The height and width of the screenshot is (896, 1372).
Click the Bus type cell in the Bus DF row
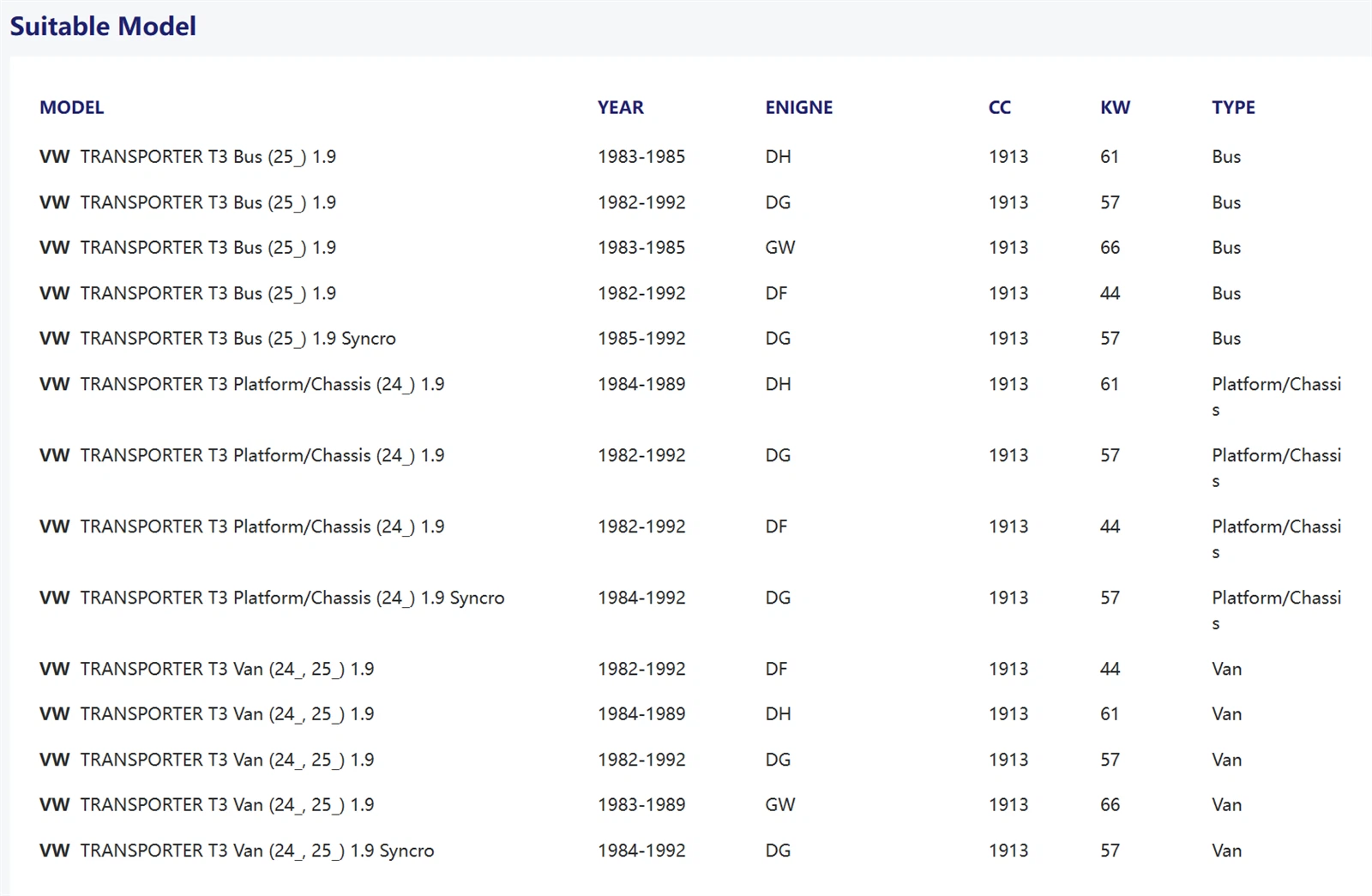pyautogui.click(x=1226, y=293)
